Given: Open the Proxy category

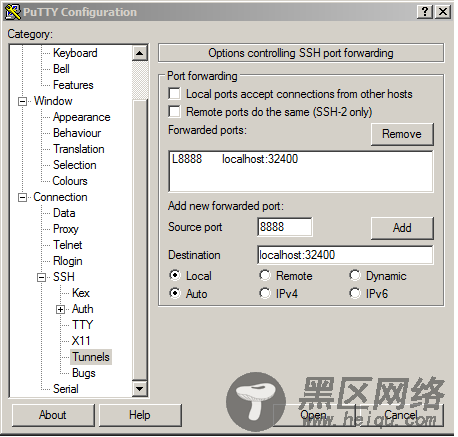Looking at the screenshot, I should [66, 229].
